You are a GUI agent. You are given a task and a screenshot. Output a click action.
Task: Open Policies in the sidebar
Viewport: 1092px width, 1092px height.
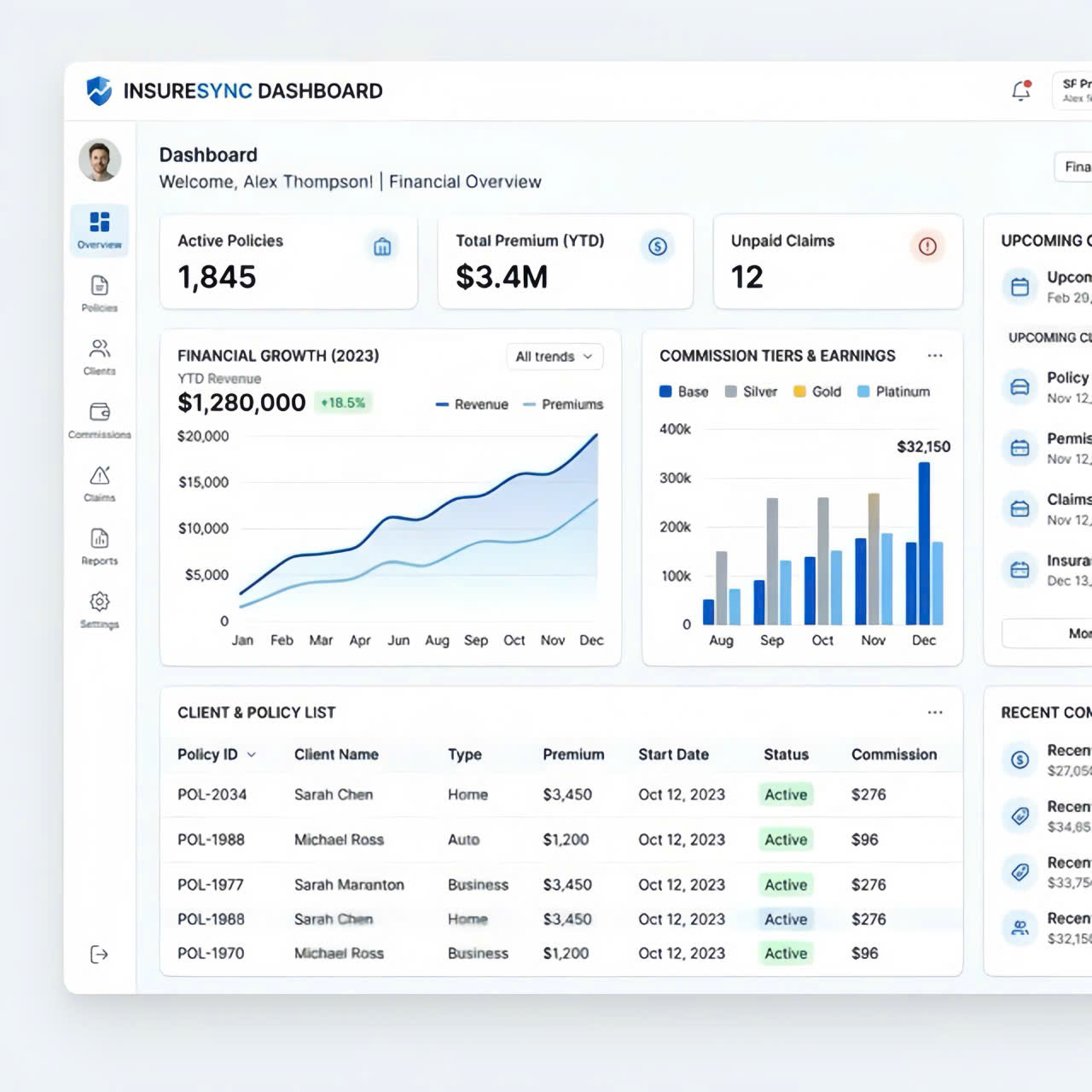100,293
